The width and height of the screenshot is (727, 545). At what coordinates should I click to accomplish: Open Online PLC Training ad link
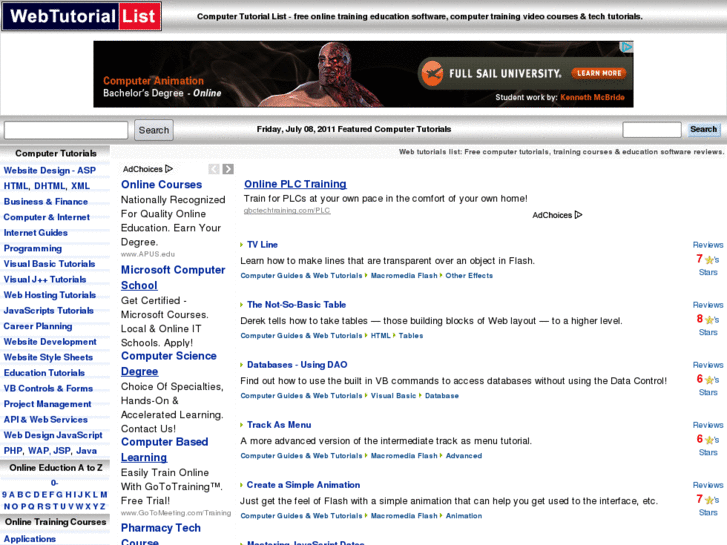point(295,184)
